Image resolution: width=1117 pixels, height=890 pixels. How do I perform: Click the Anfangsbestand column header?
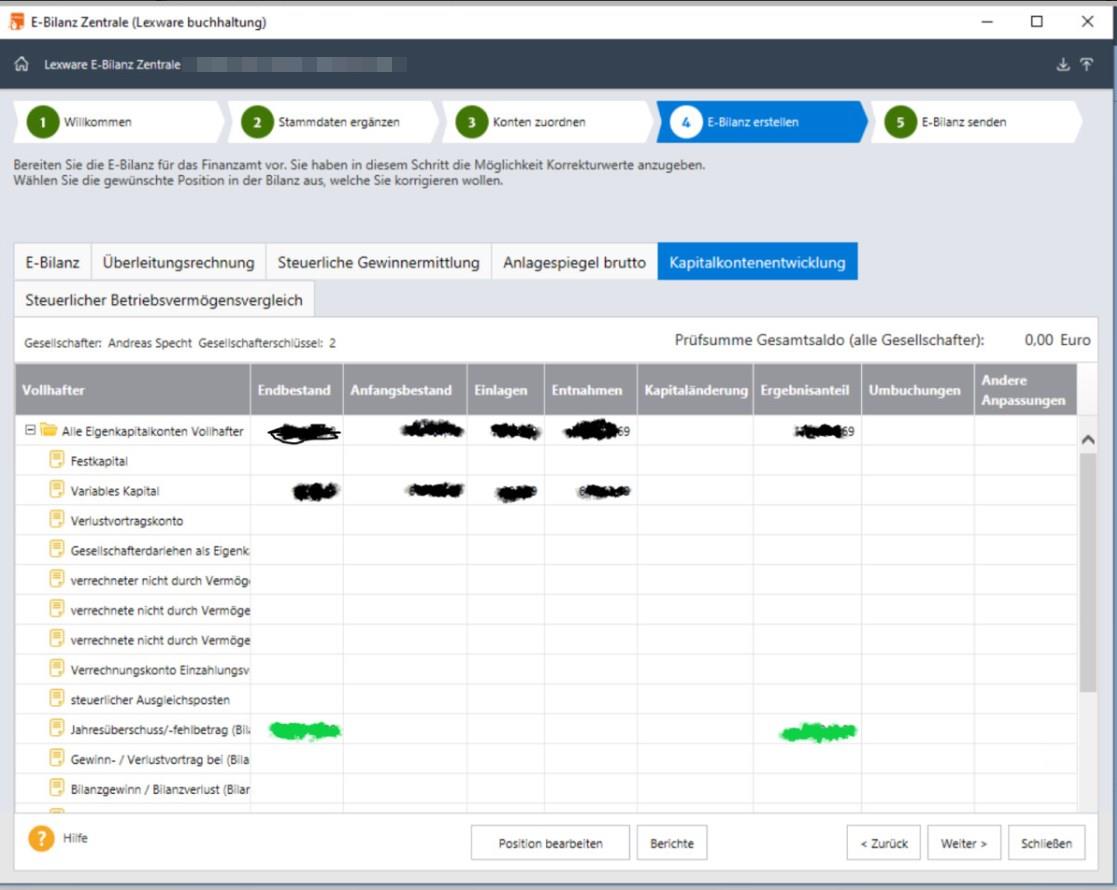click(x=405, y=390)
